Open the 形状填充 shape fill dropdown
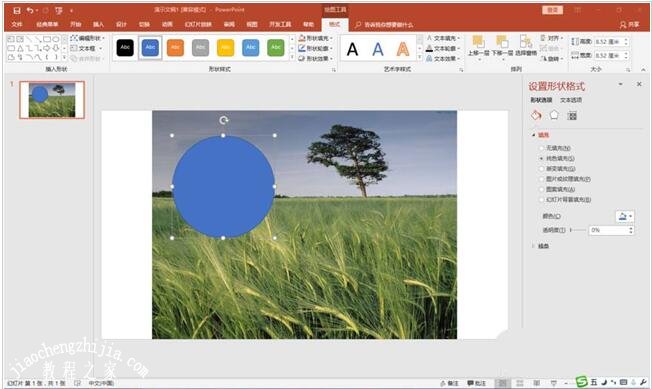Image resolution: width=652 pixels, height=389 pixels. click(x=316, y=38)
